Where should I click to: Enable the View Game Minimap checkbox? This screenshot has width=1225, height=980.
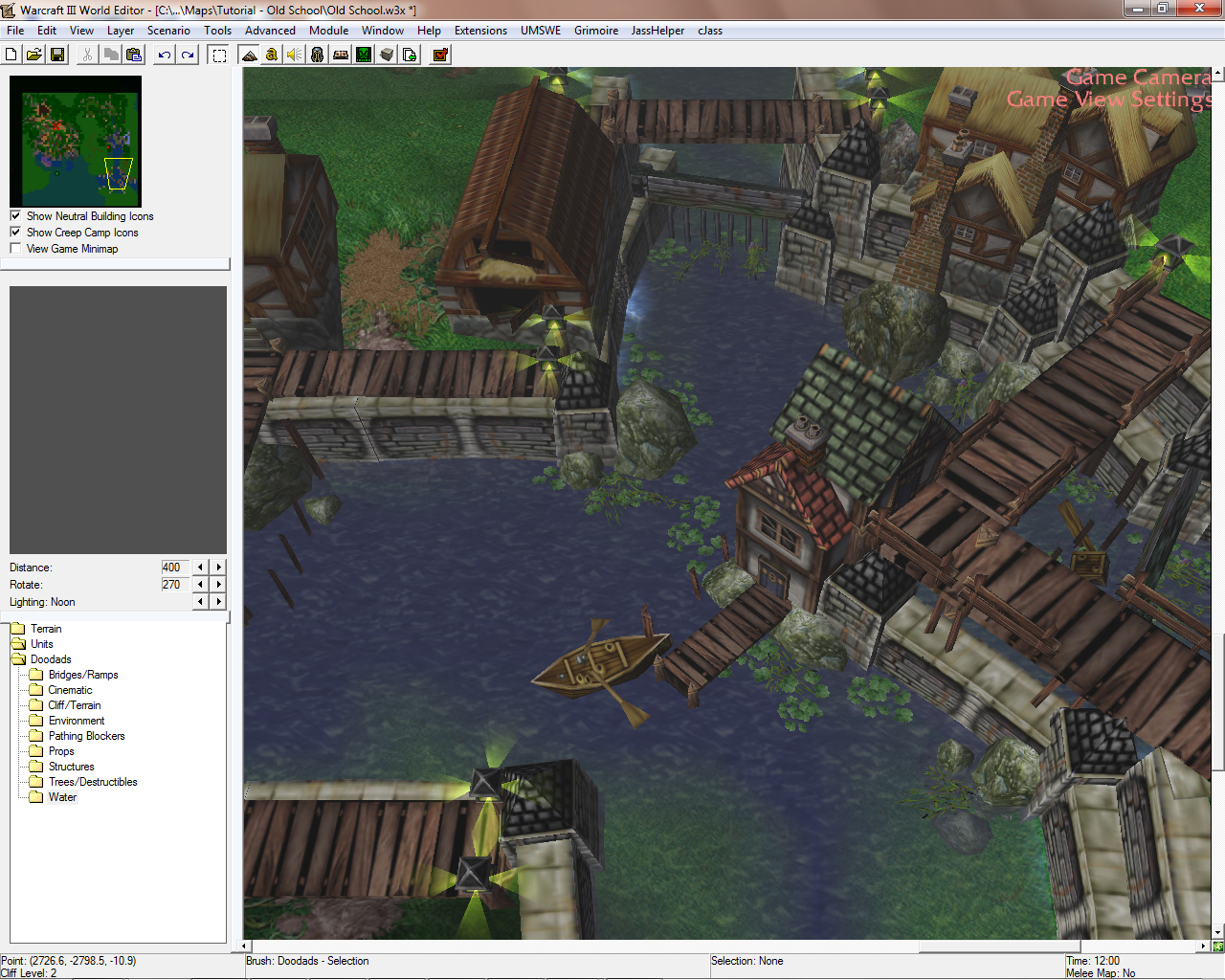tap(15, 249)
